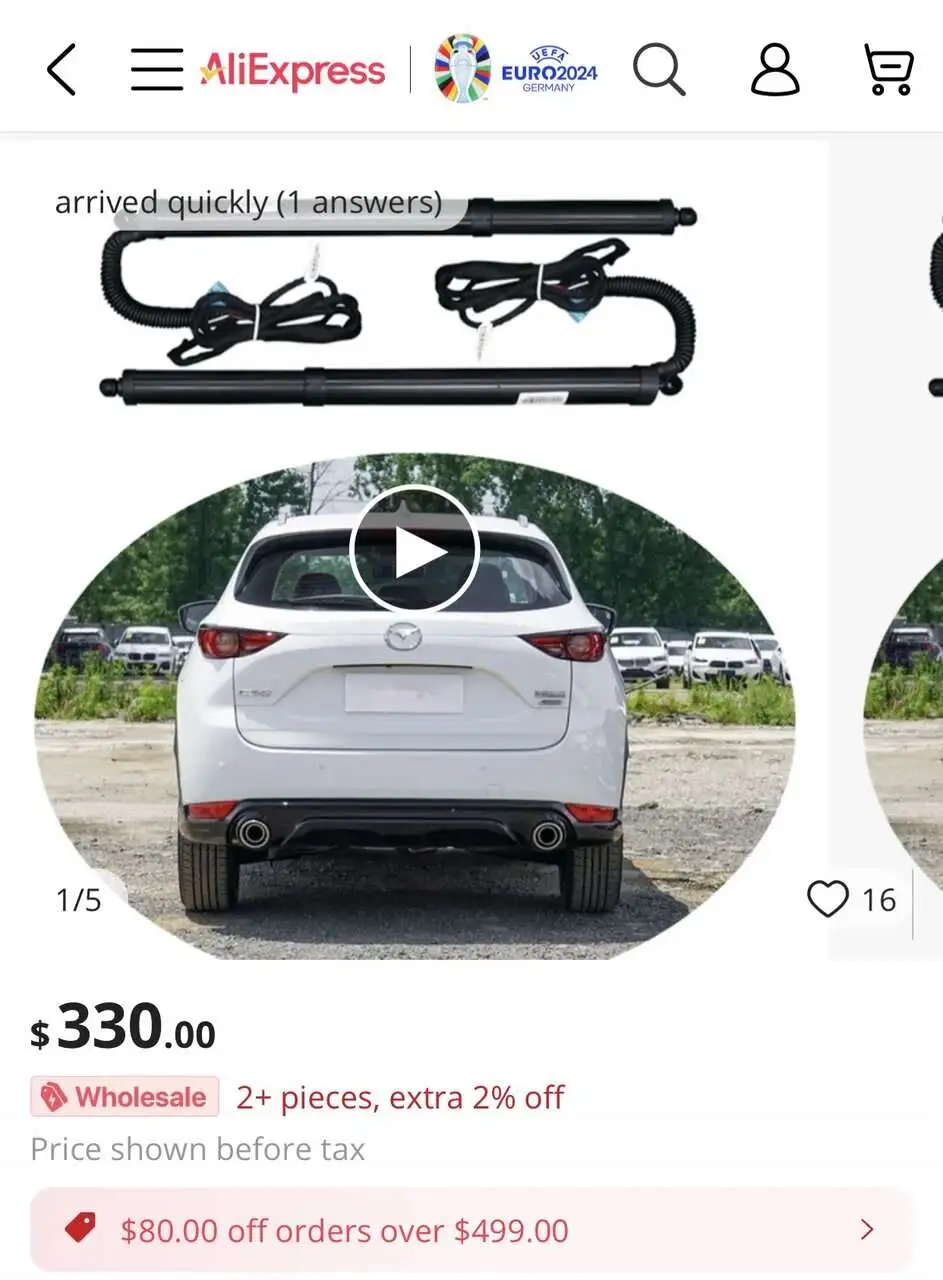The height and width of the screenshot is (1280, 943).
Task: Tap the red coupon tag icon
Action: (x=80, y=1228)
